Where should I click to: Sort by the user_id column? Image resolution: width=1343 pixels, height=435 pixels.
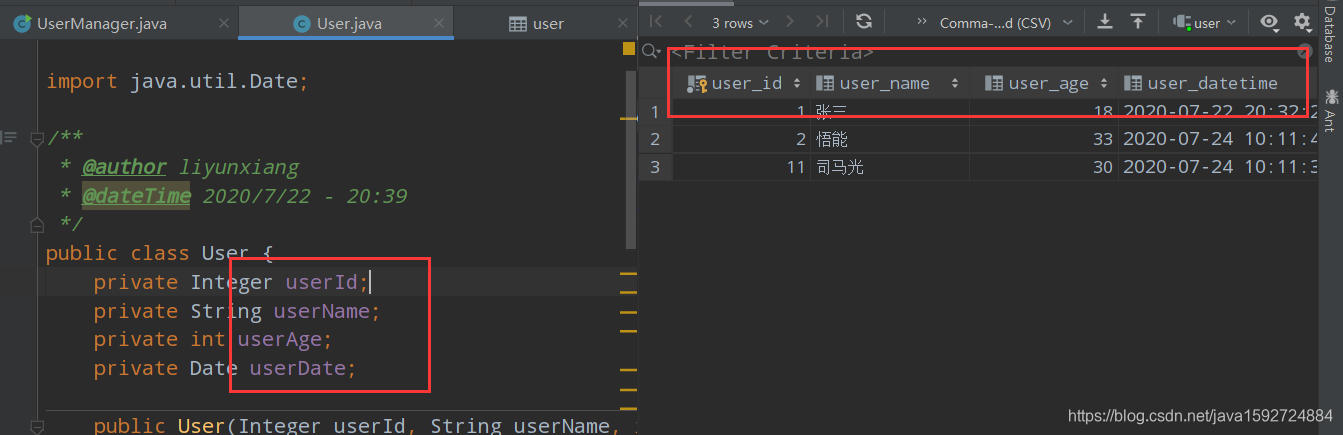745,83
